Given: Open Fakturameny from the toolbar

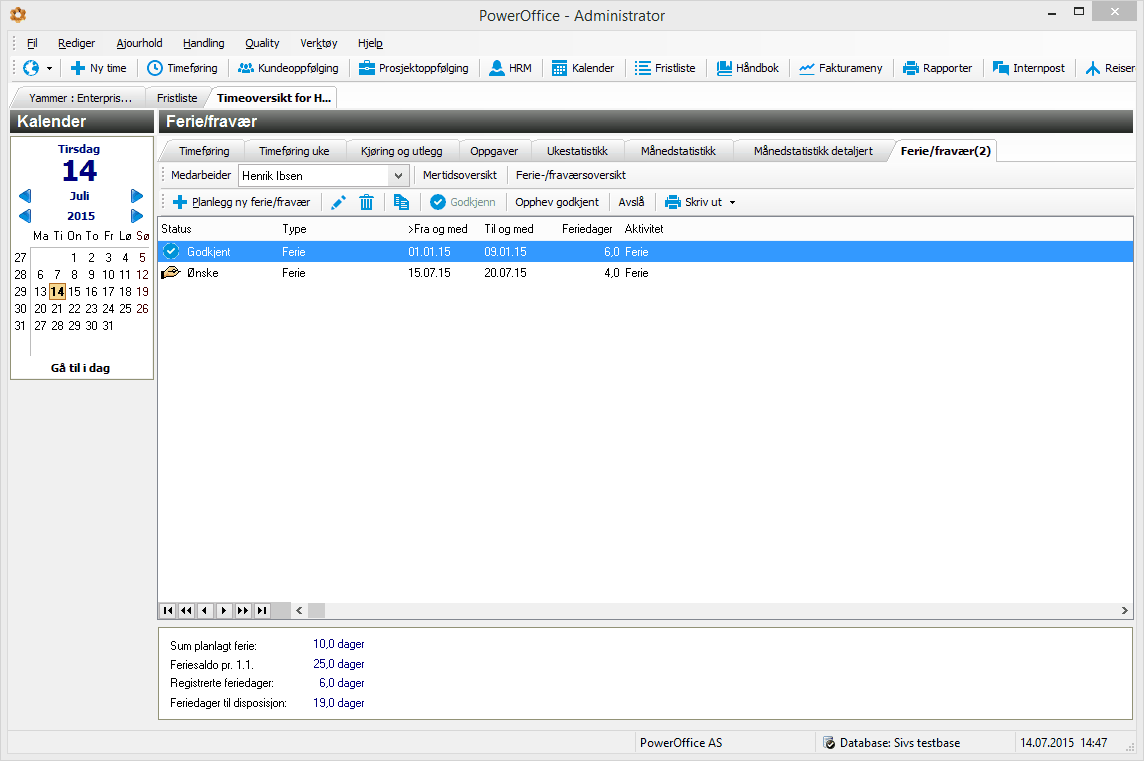Looking at the screenshot, I should tap(840, 68).
